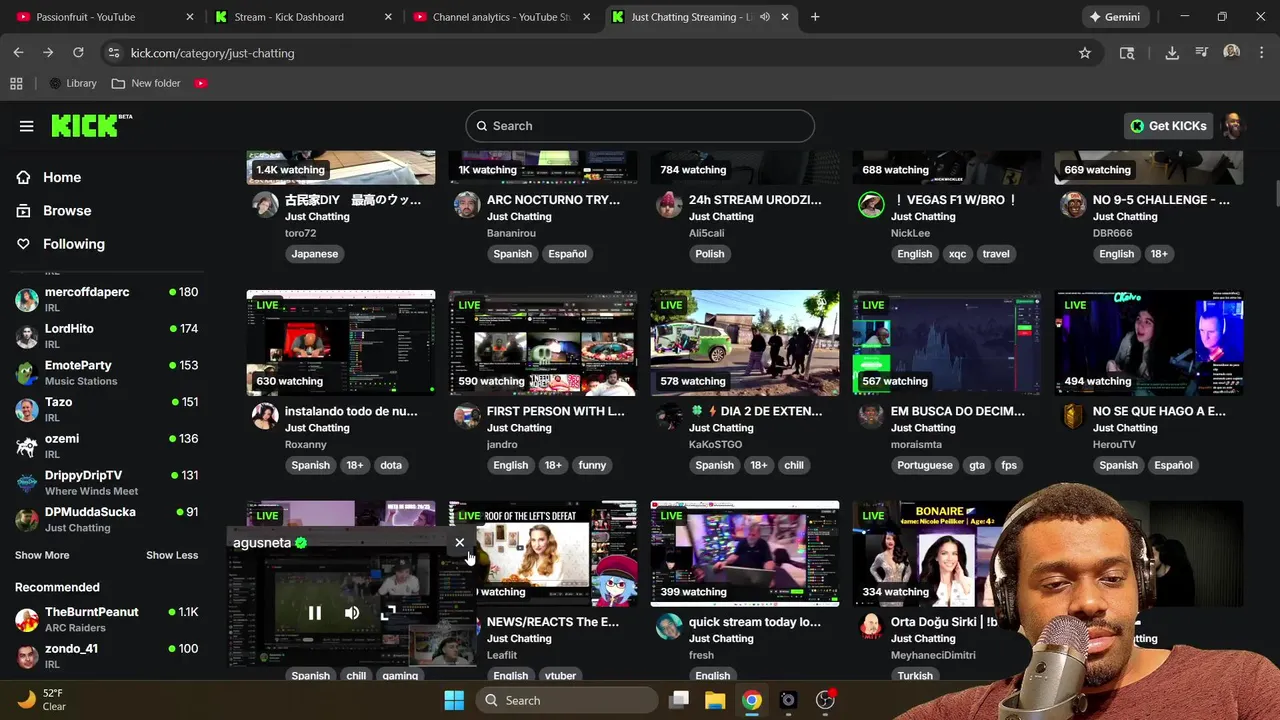Open Roxanny stream thumbnail
This screenshot has height=720, width=1280.
(x=341, y=343)
